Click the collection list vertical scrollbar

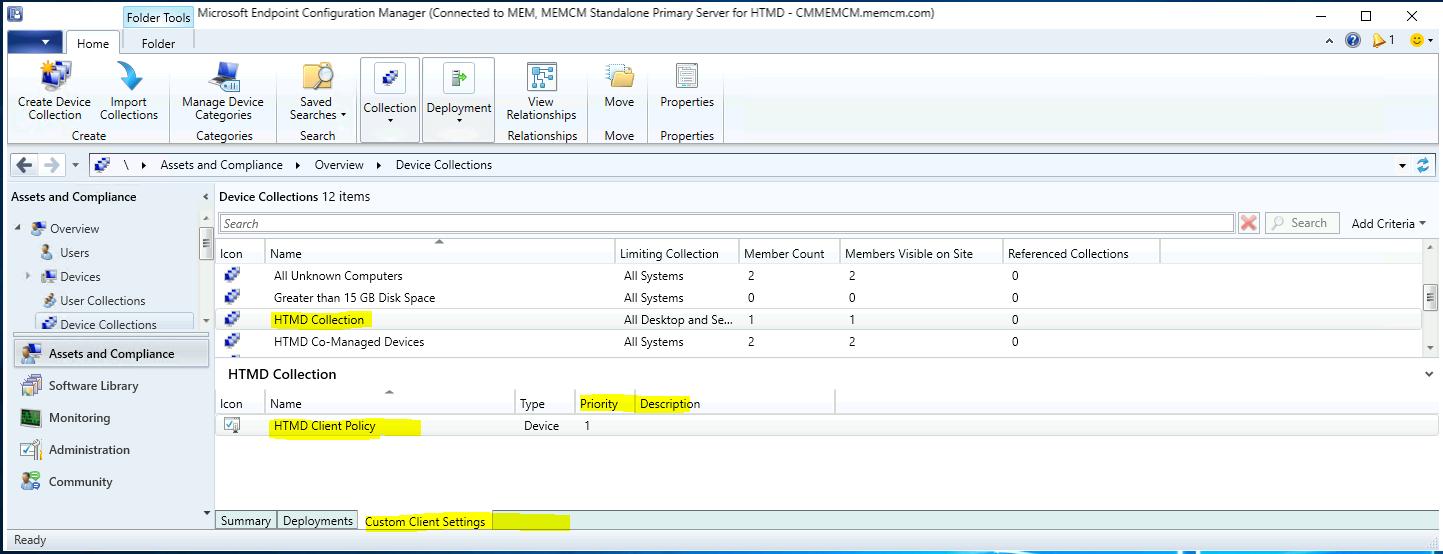click(1431, 299)
